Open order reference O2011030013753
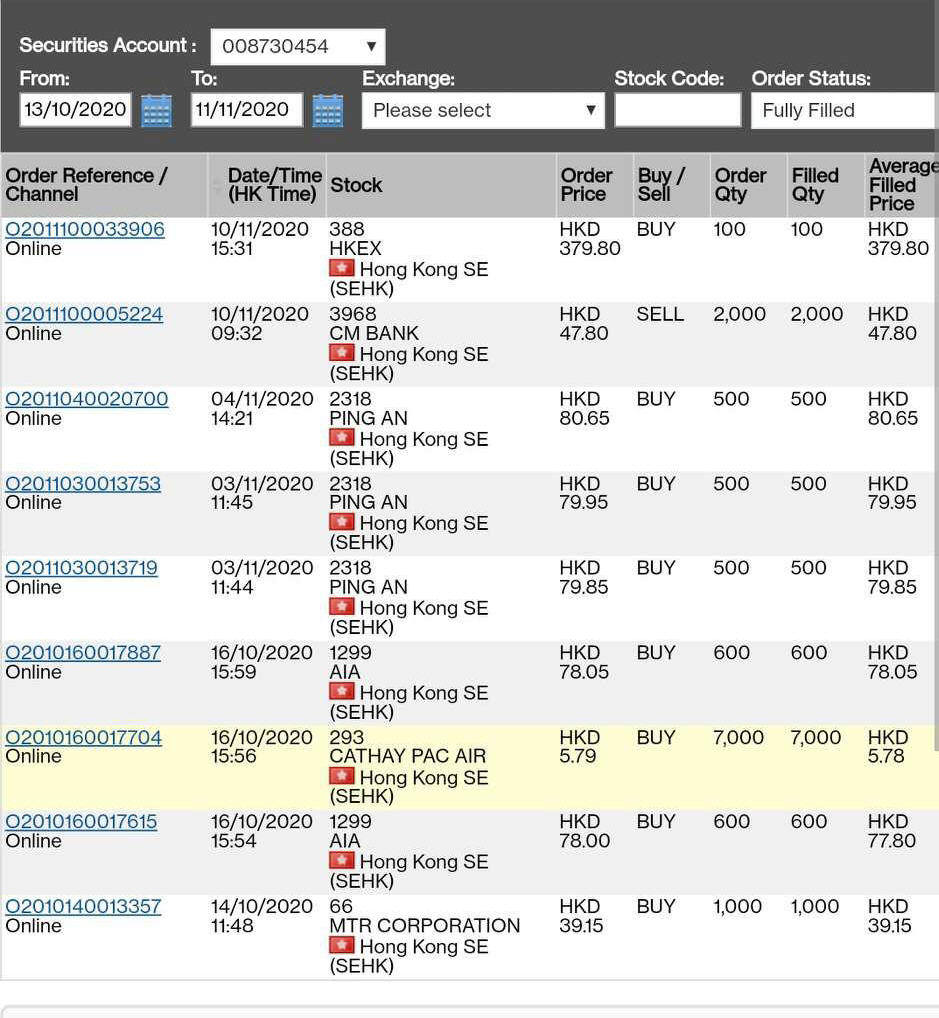 [83, 484]
